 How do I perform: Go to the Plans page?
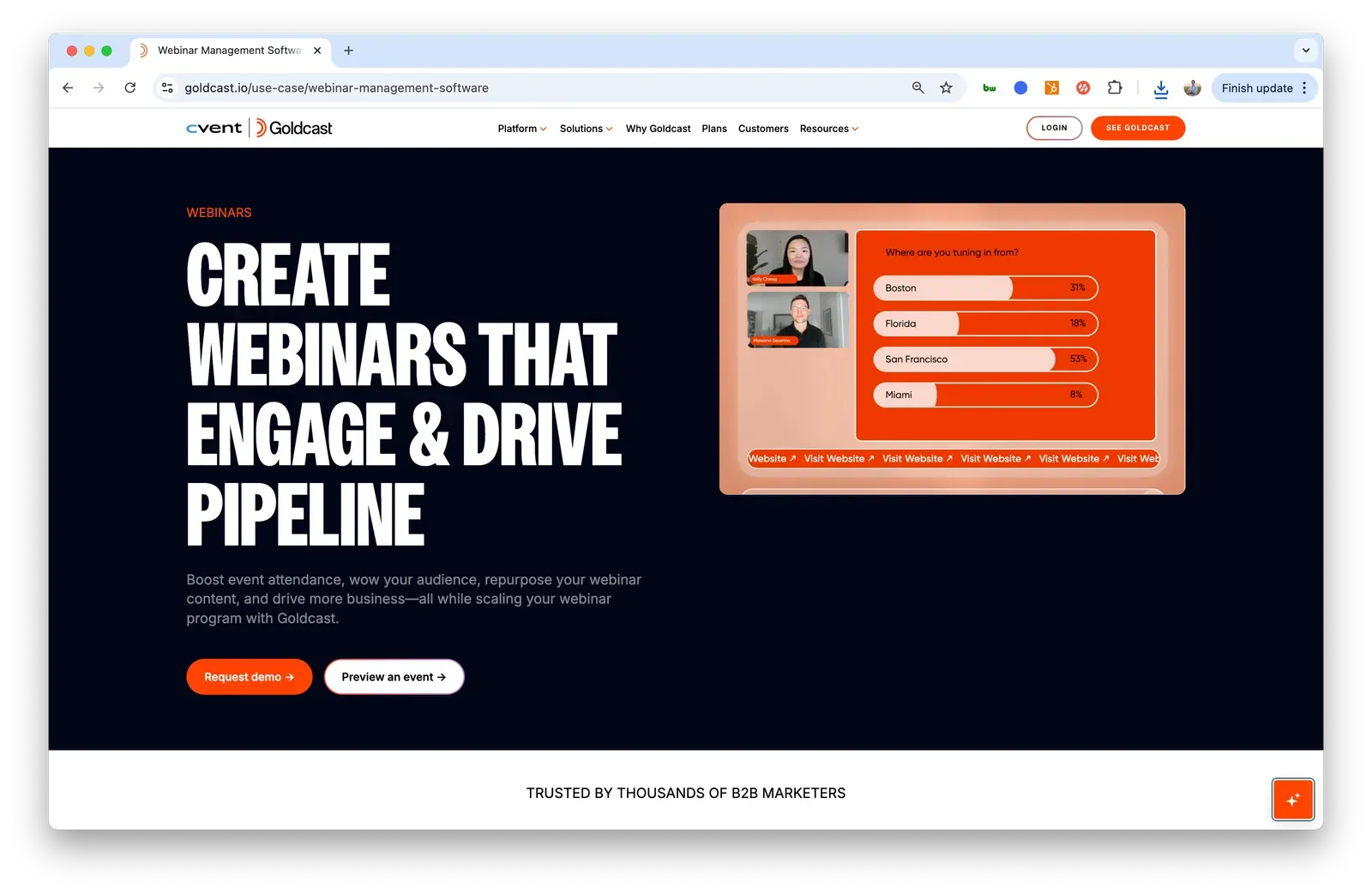(x=713, y=129)
